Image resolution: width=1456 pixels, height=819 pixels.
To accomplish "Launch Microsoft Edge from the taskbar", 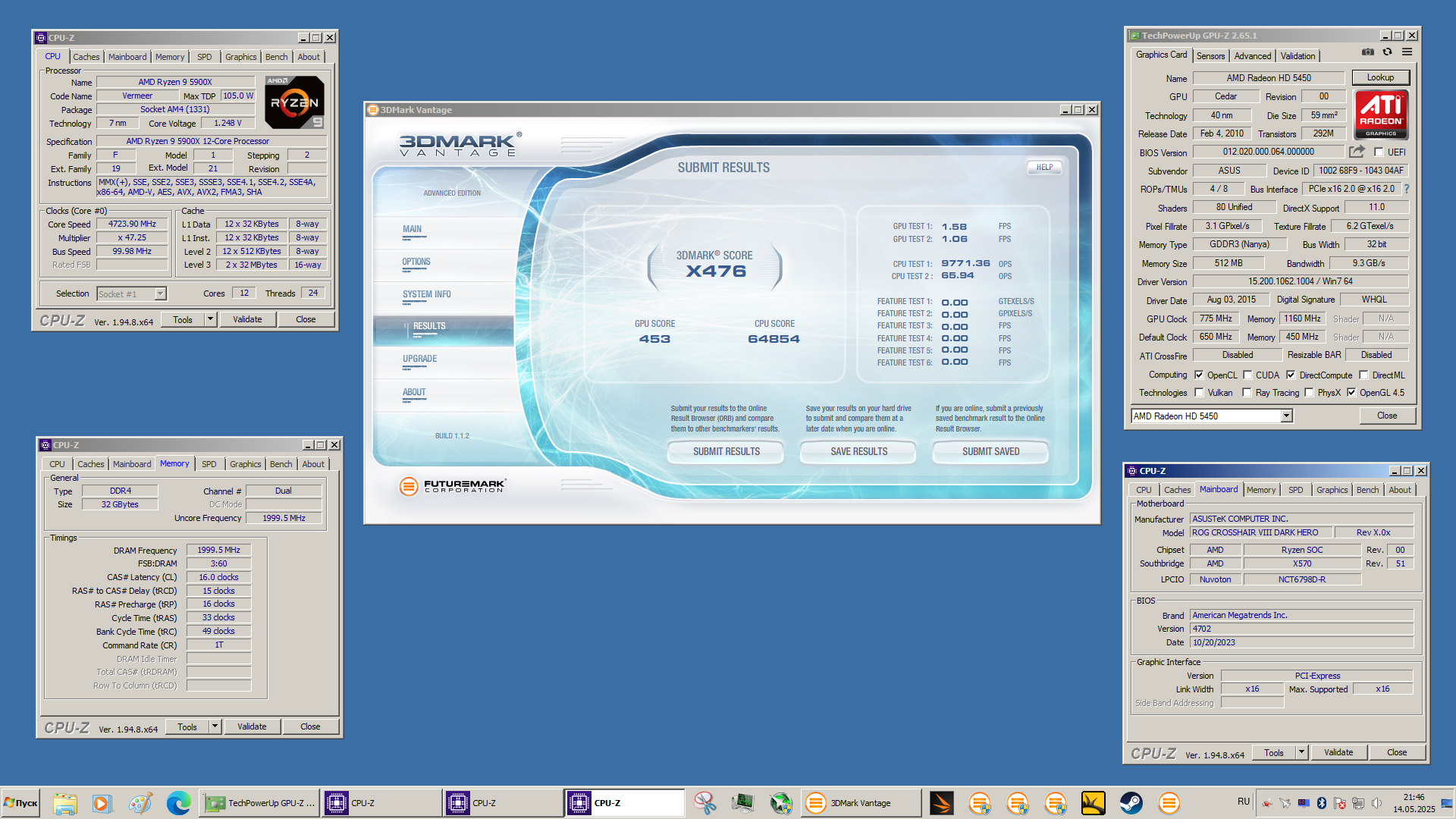I will coord(178,803).
